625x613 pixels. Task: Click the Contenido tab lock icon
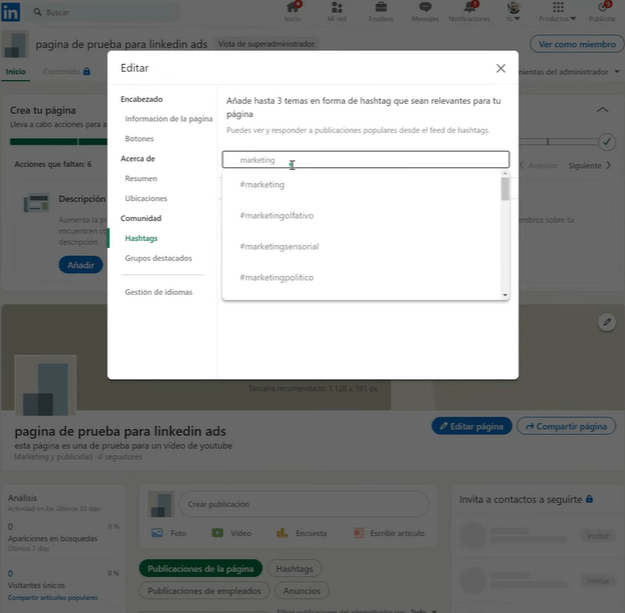86,72
